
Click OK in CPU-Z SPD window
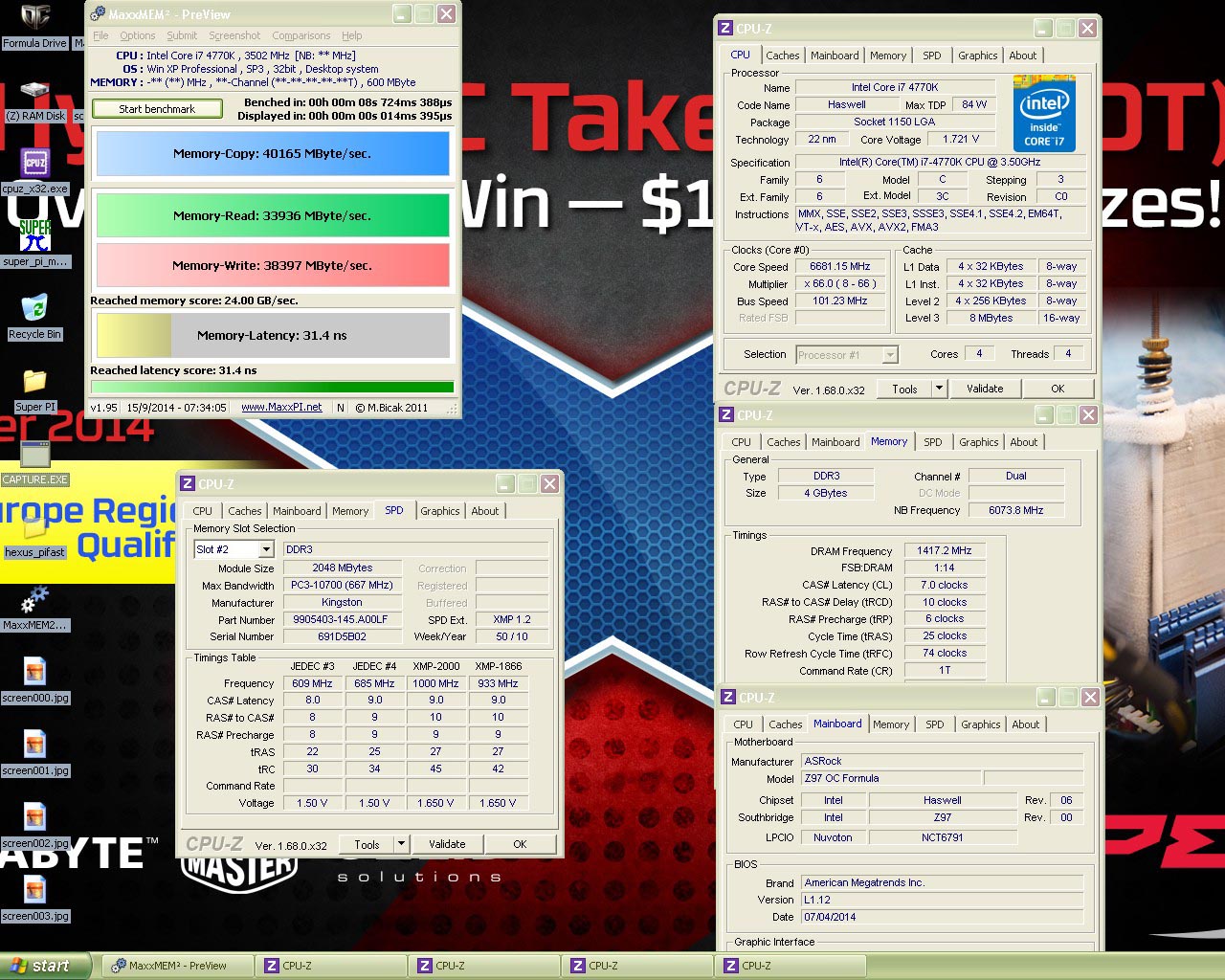520,844
